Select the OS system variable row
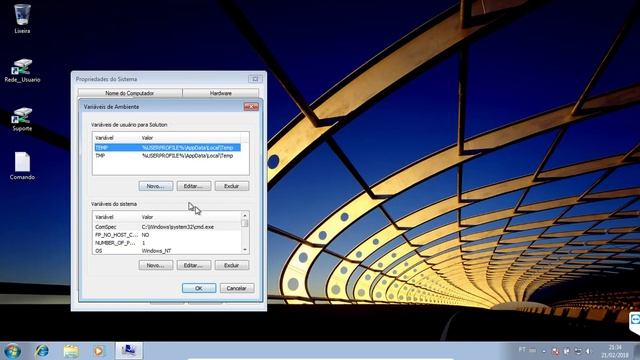The width and height of the screenshot is (640, 360). 167,251
